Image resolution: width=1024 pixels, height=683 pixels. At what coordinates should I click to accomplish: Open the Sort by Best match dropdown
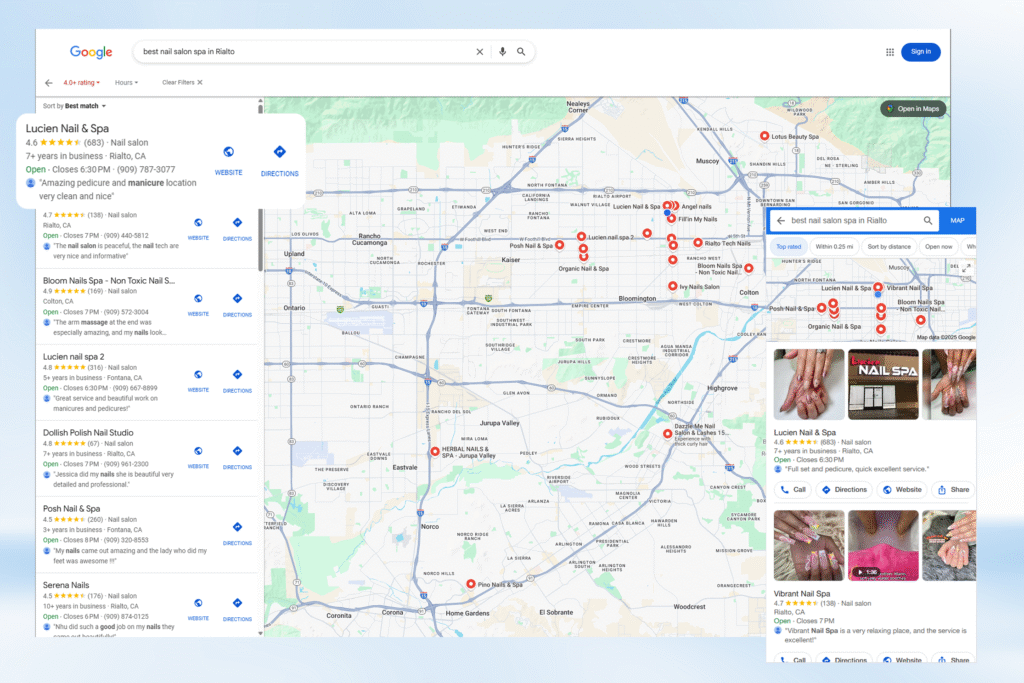[74, 106]
